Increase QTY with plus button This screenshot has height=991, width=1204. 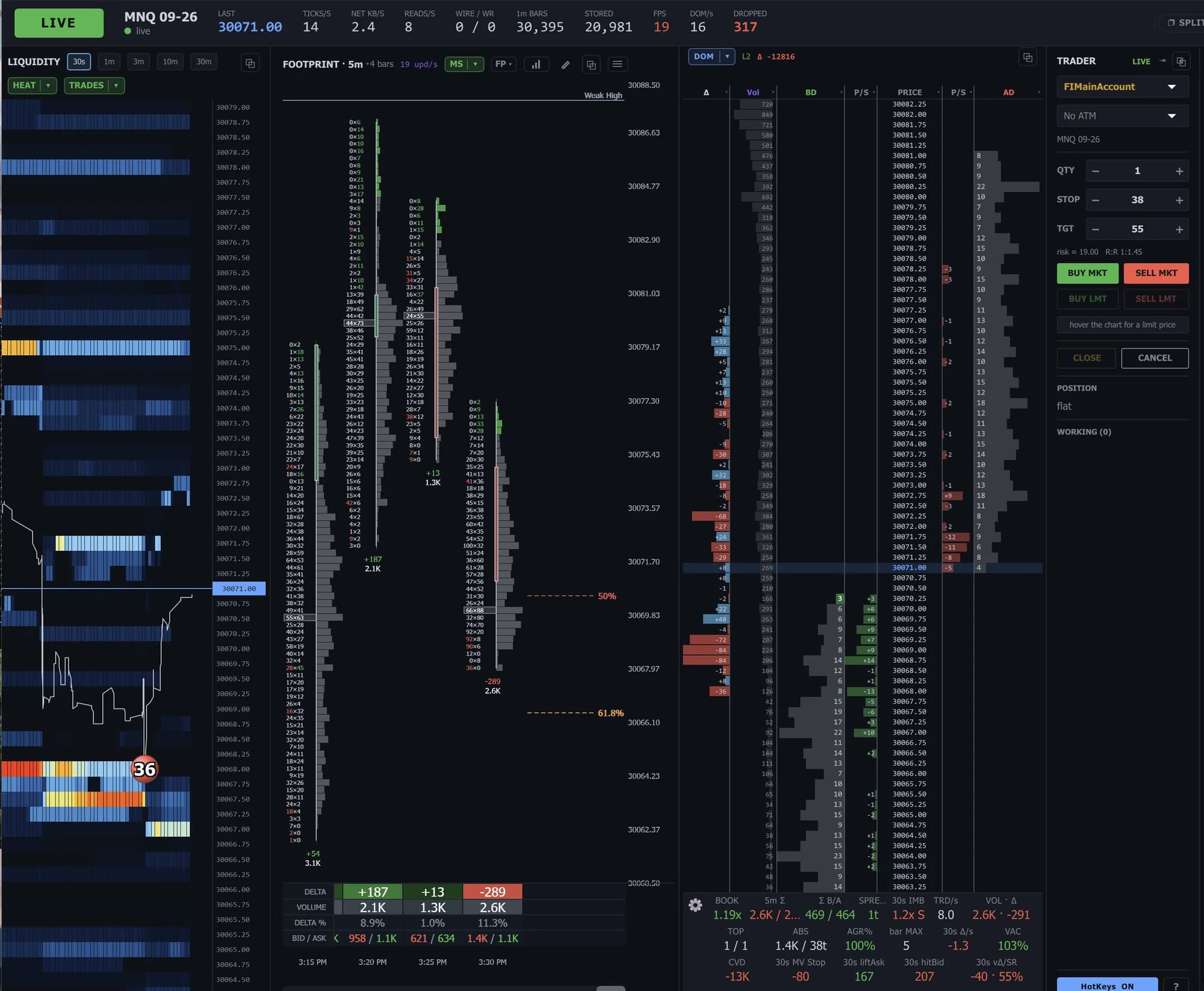click(1179, 171)
